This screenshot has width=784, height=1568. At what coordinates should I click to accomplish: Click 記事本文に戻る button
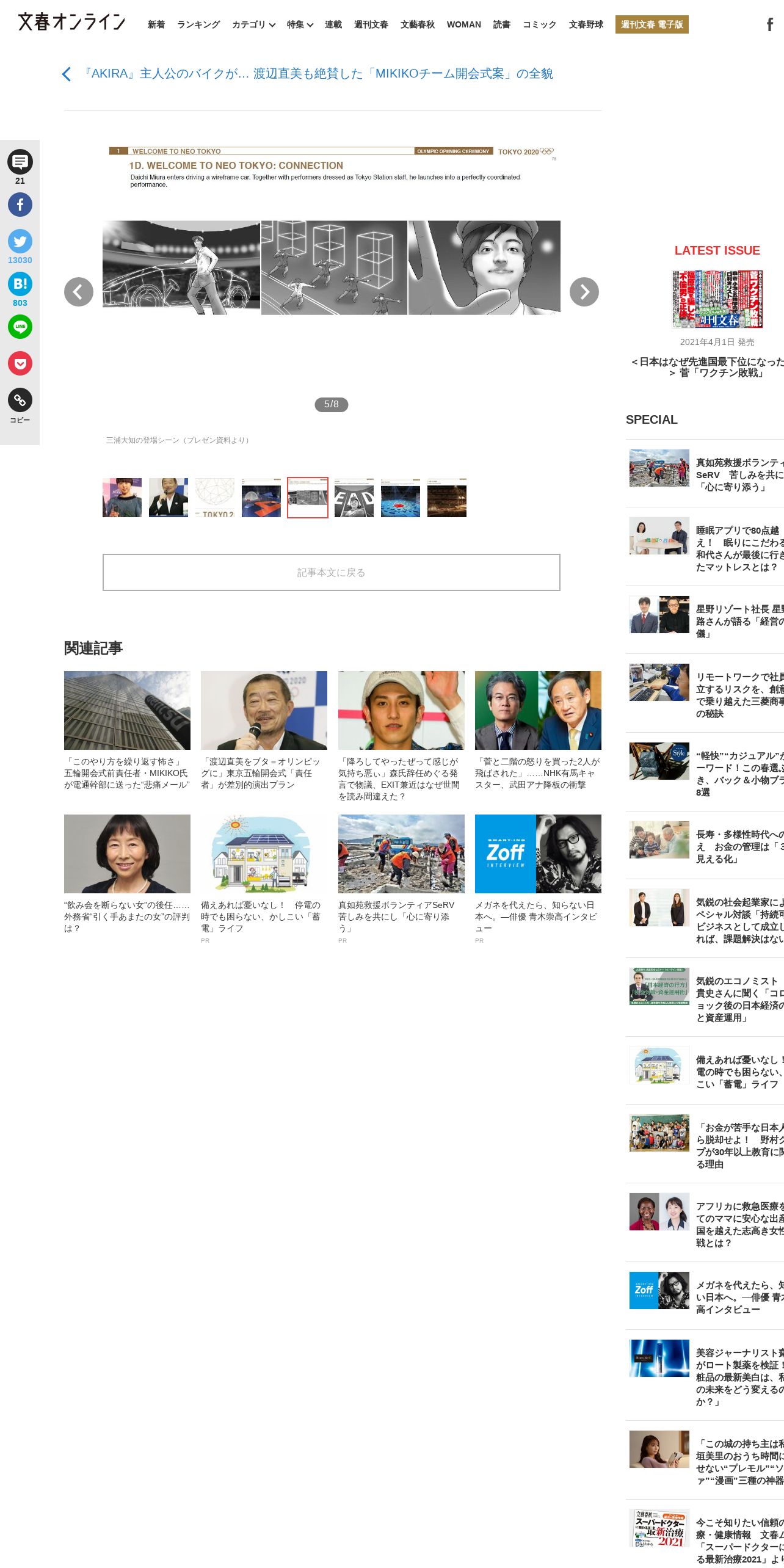tap(332, 572)
